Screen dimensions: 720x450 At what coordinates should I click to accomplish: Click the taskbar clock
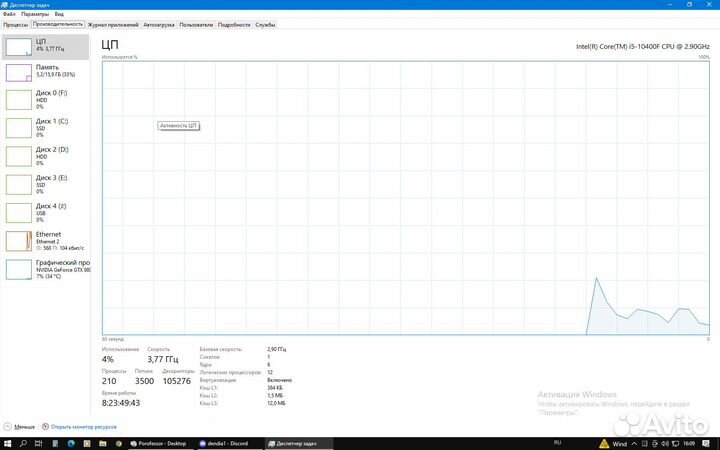pyautogui.click(x=689, y=444)
